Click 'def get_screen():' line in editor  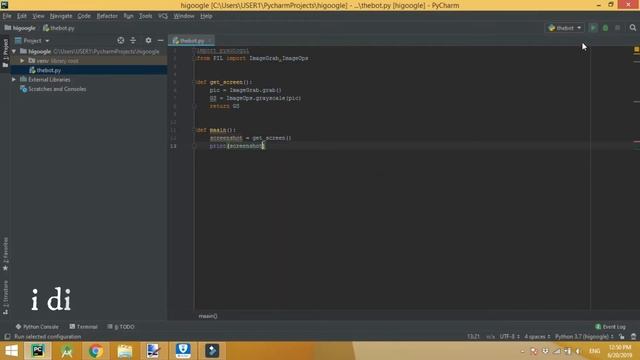tap(224, 82)
